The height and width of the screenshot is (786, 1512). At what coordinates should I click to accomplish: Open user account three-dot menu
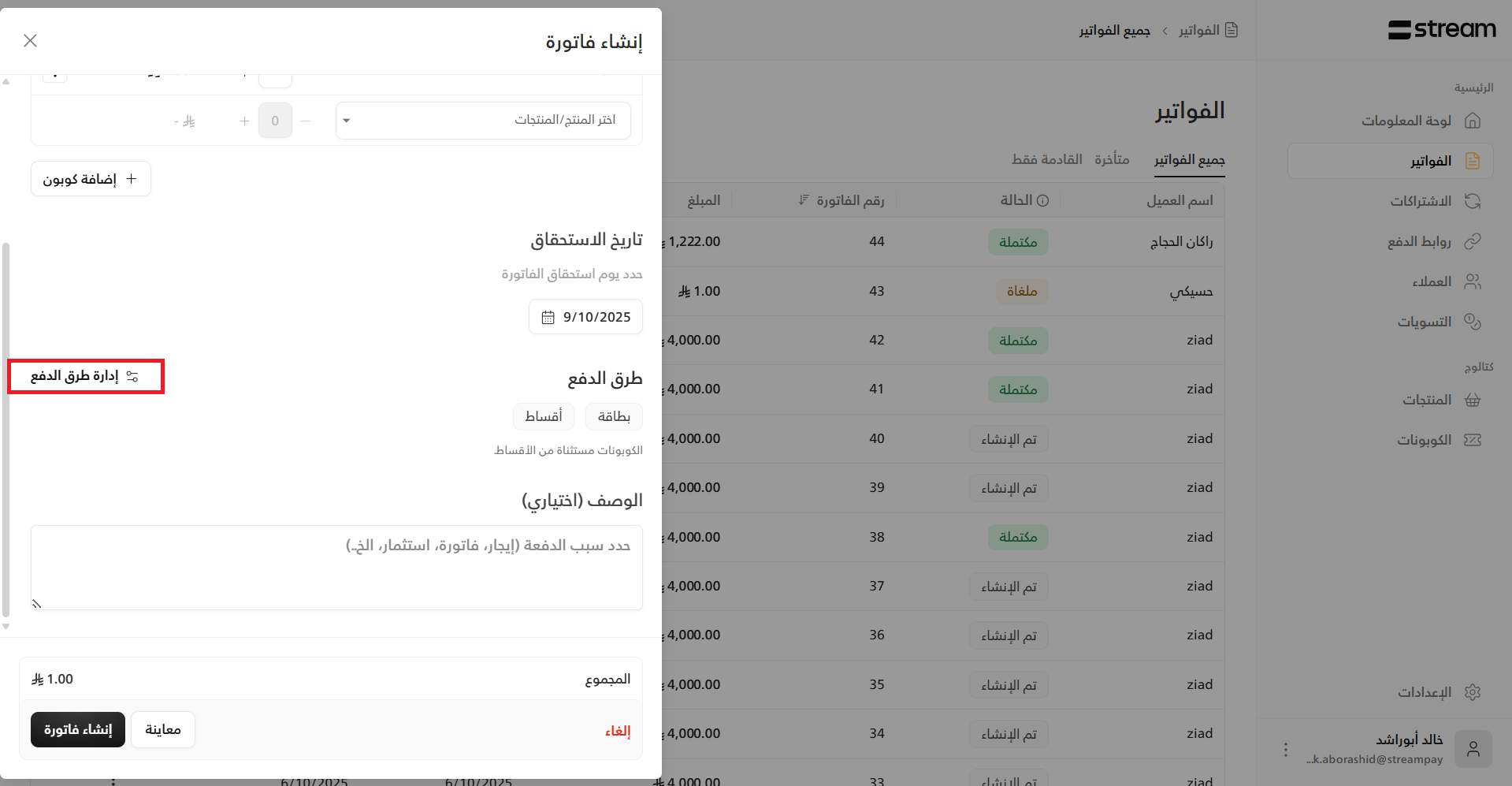[1285, 750]
